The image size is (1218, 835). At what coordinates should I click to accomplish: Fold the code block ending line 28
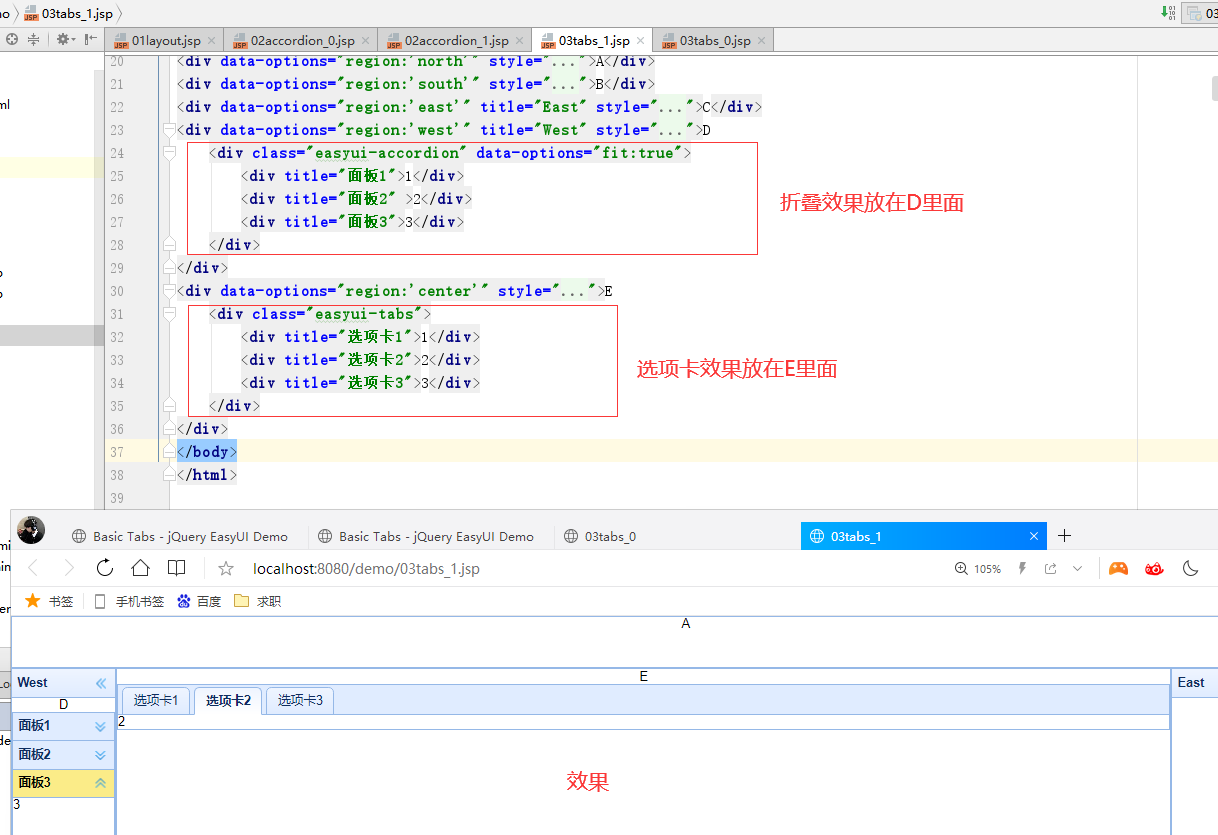[169, 245]
